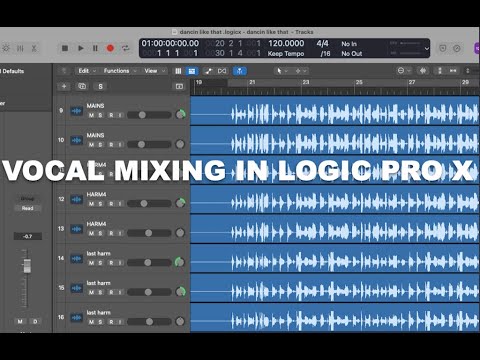Open the LCD display mode dropdown
This screenshot has height=360, width=480.
click(426, 49)
